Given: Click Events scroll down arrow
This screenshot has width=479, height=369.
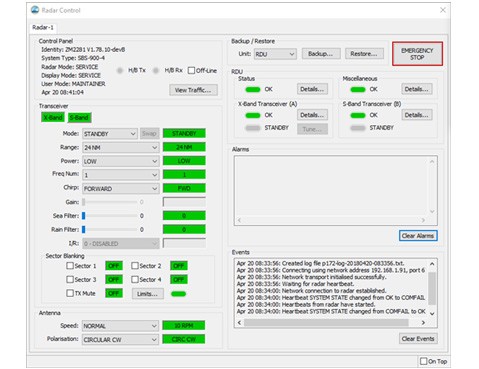Looking at the screenshot, I should pos(432,314).
